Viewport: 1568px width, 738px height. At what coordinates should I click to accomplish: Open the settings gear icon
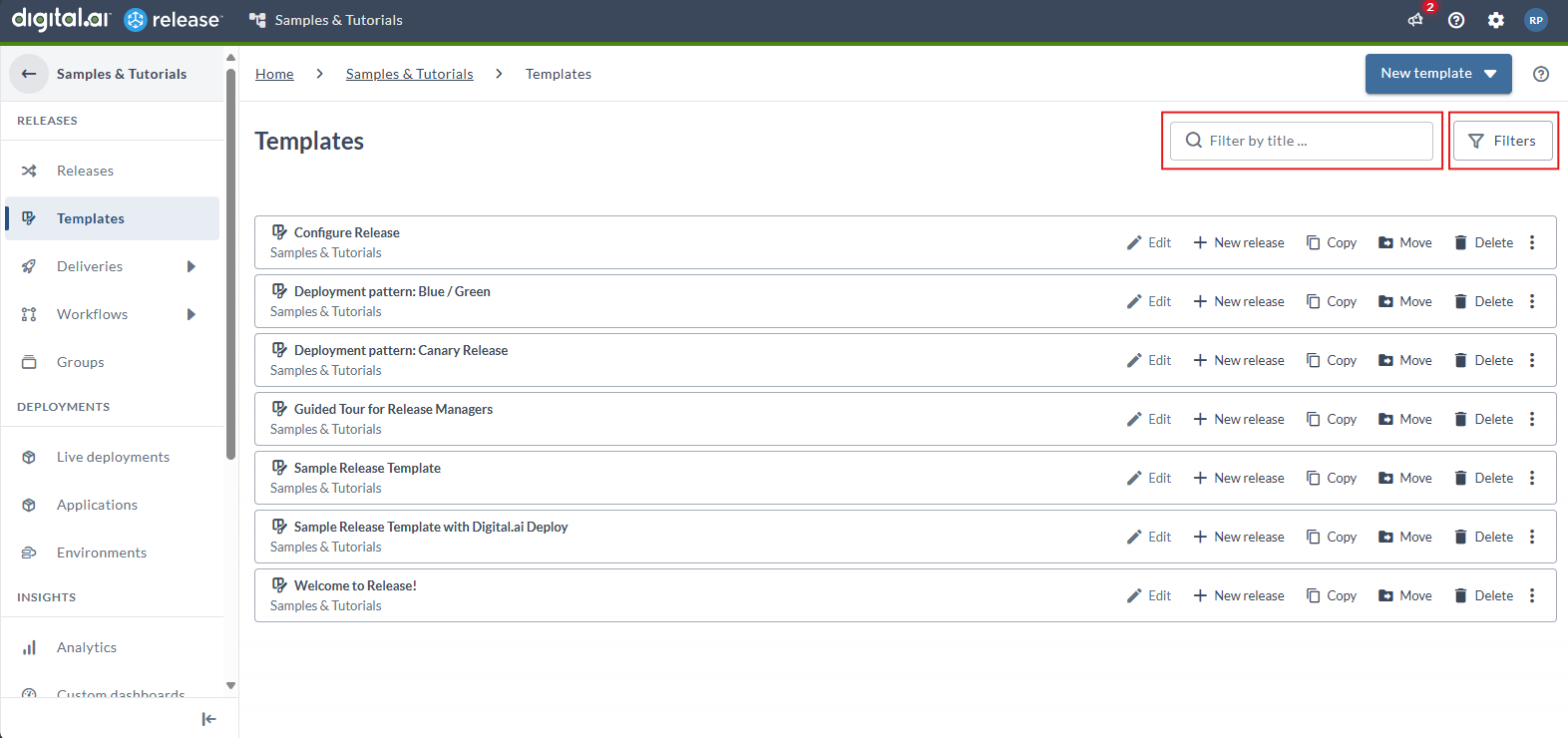(x=1496, y=20)
